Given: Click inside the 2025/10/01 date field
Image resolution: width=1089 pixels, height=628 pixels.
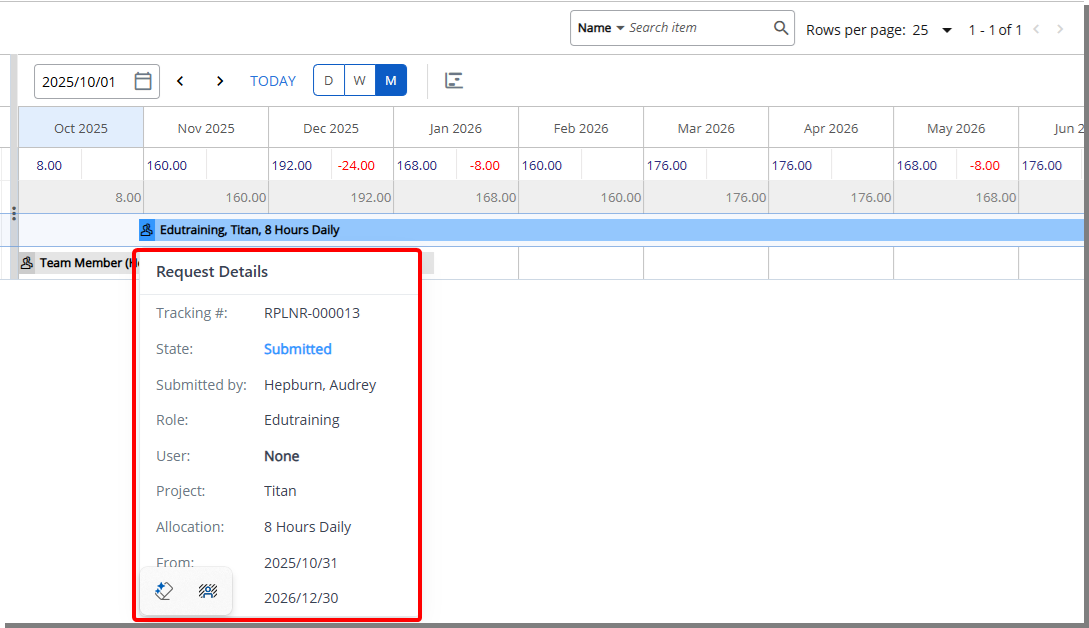Looking at the screenshot, I should click(80, 80).
